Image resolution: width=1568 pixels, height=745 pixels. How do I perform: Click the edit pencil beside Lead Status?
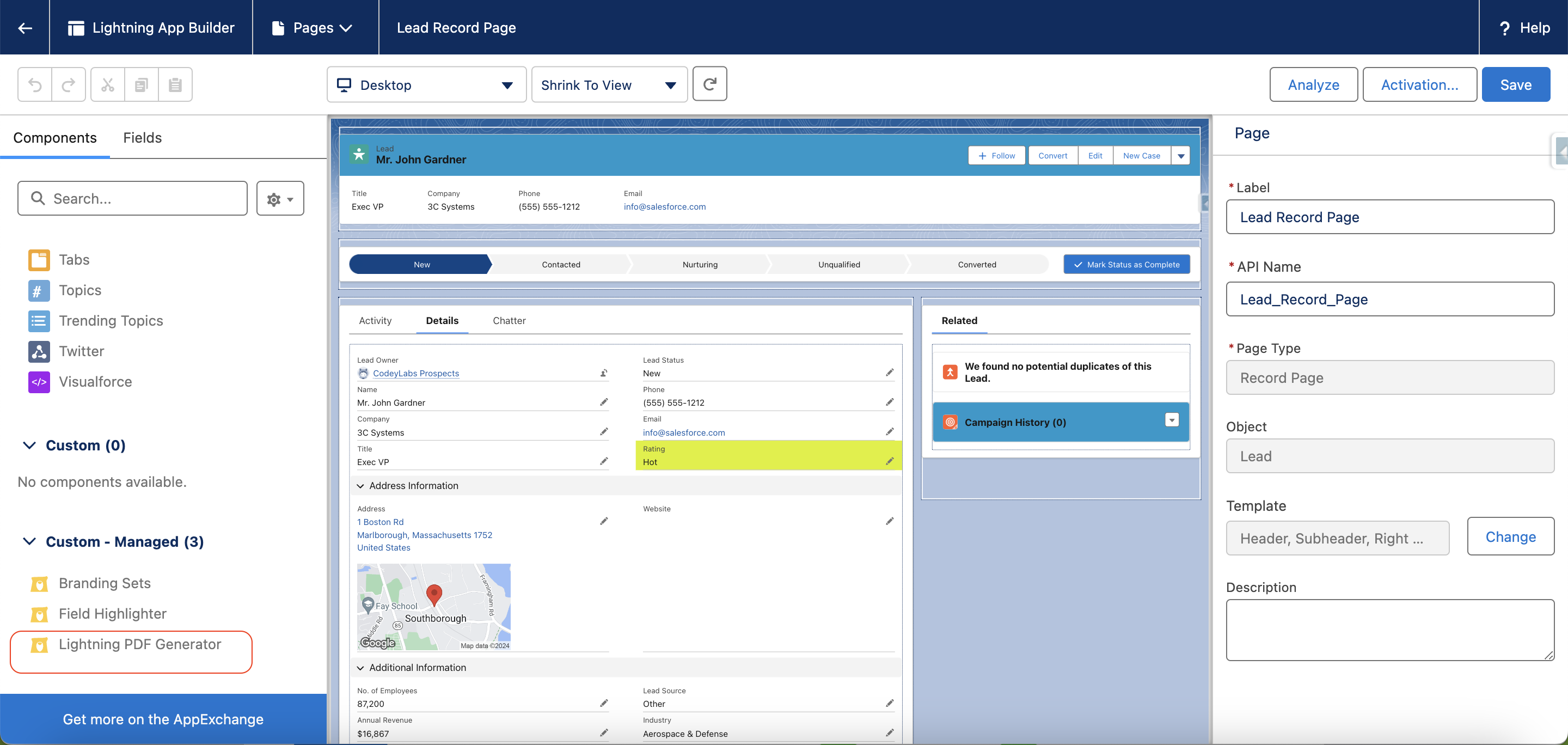(x=889, y=372)
